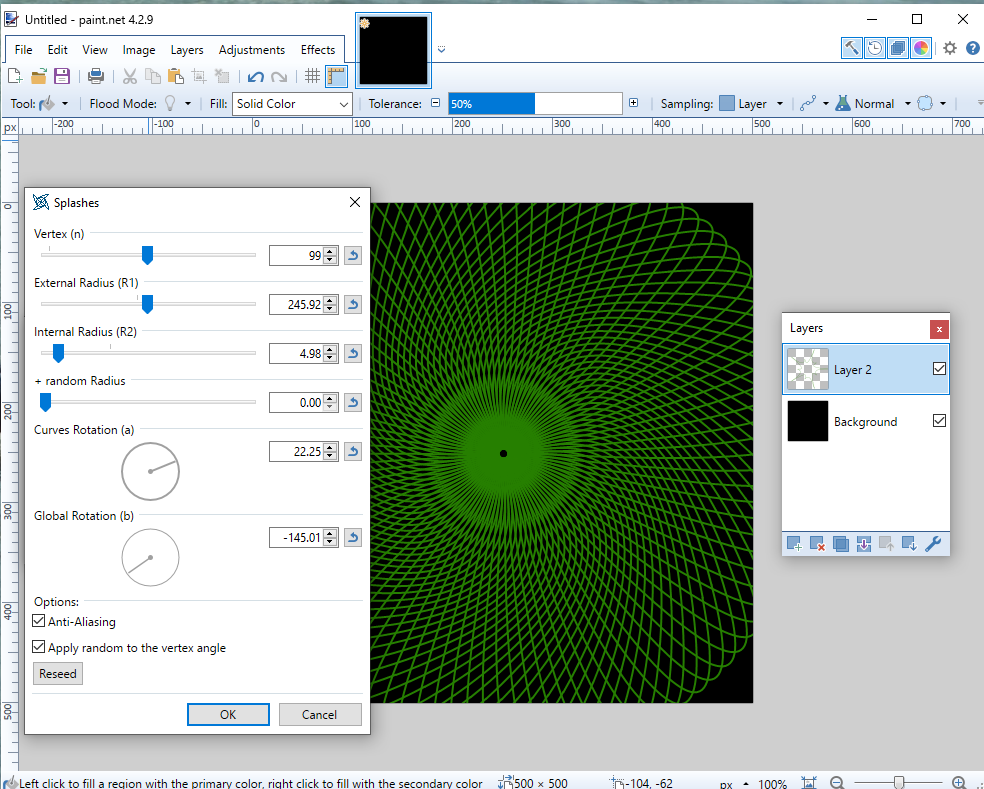Open the View menu
This screenshot has width=984, height=789.
click(95, 50)
